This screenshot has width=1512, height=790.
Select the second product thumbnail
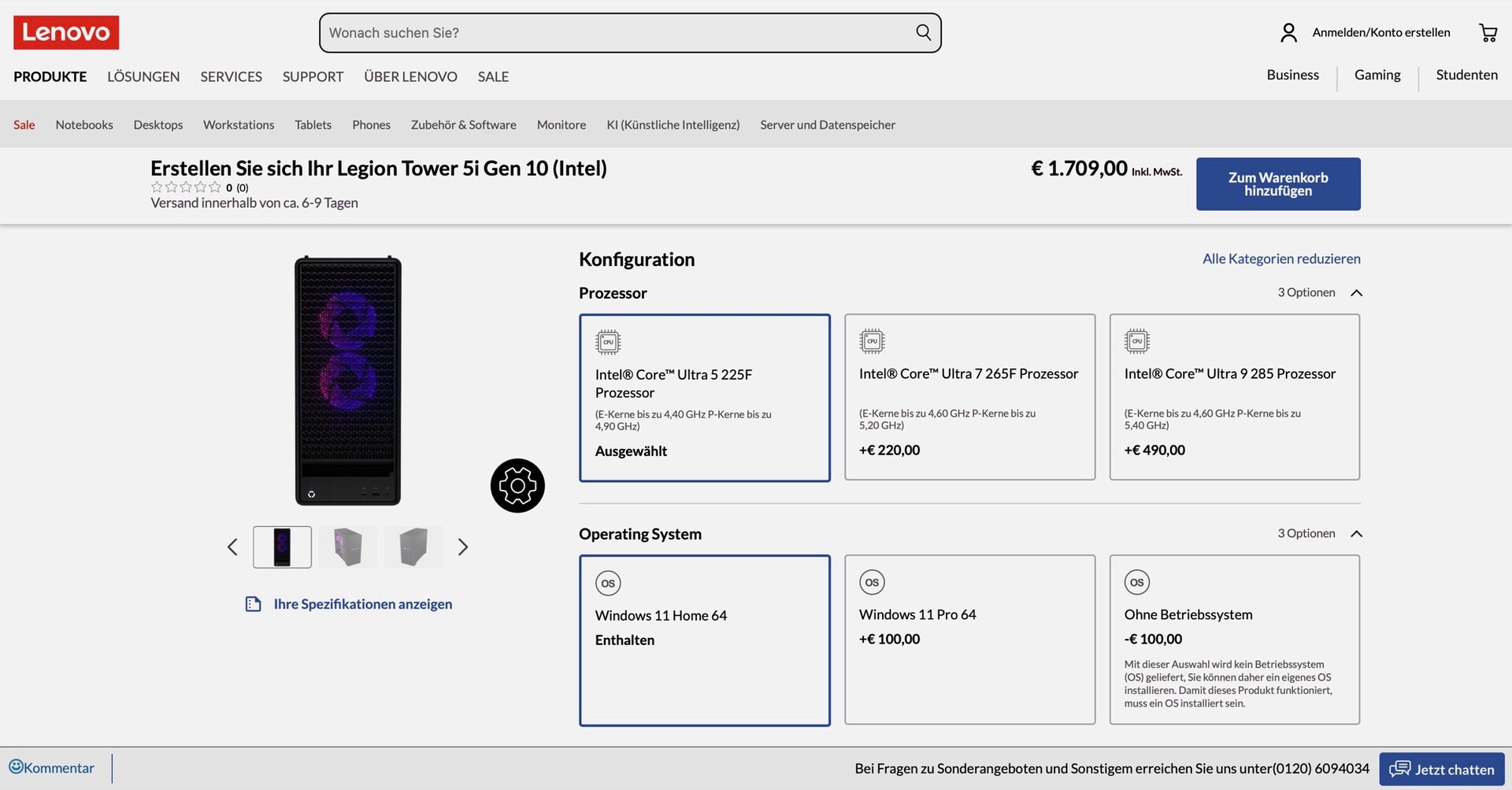347,547
